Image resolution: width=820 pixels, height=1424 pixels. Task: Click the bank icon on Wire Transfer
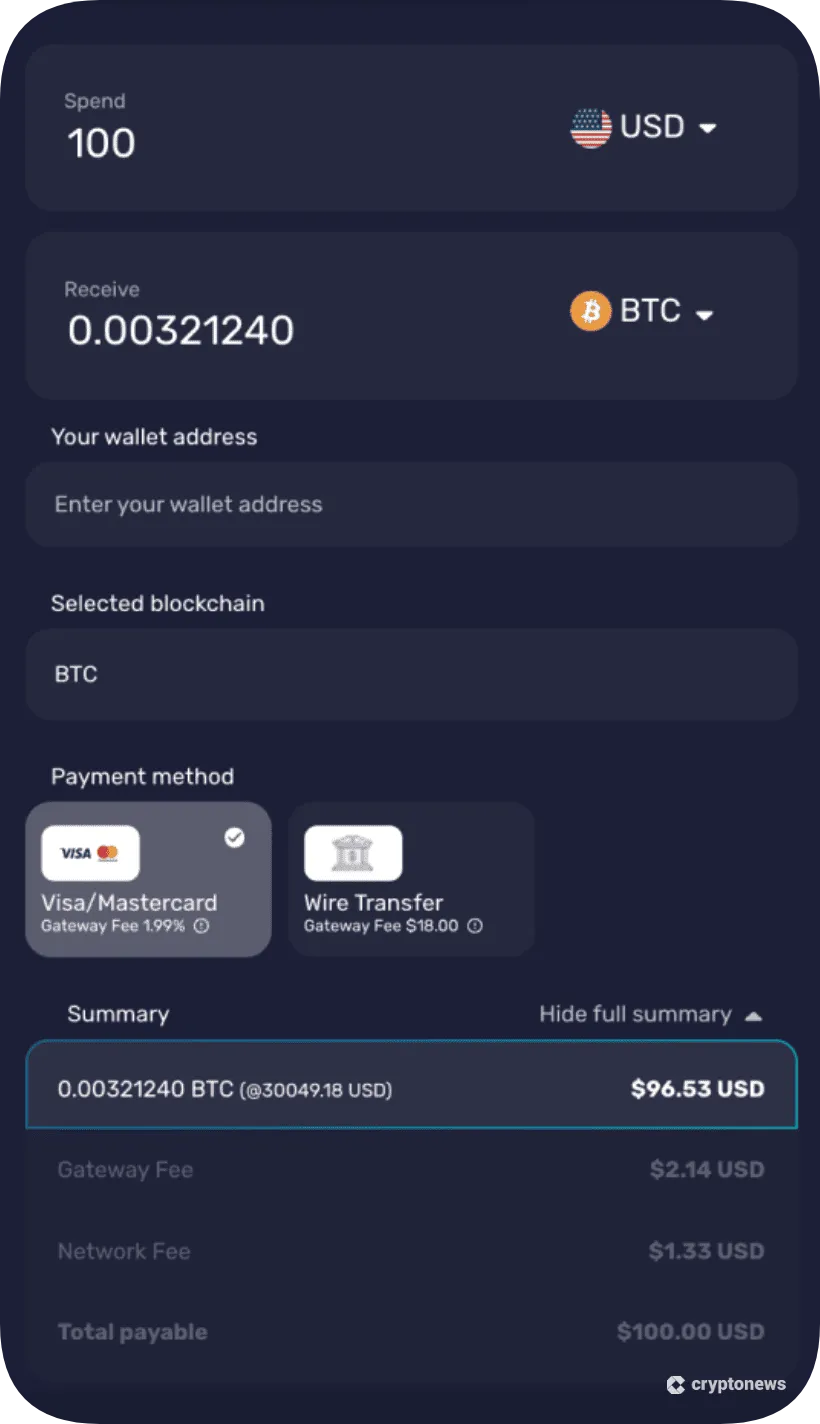(353, 852)
